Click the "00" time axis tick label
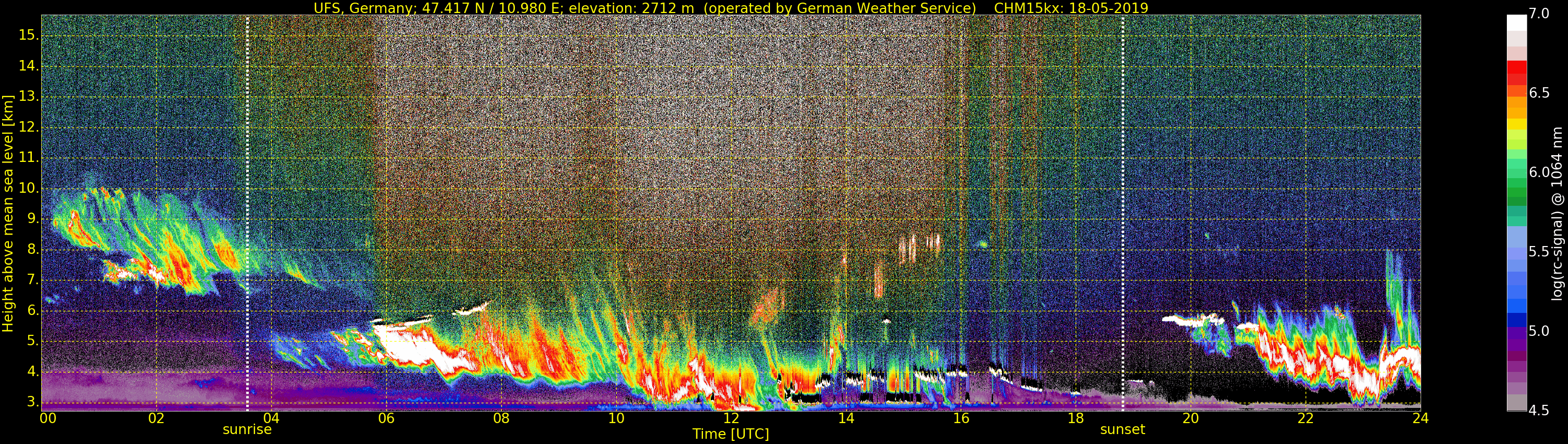 [48, 418]
